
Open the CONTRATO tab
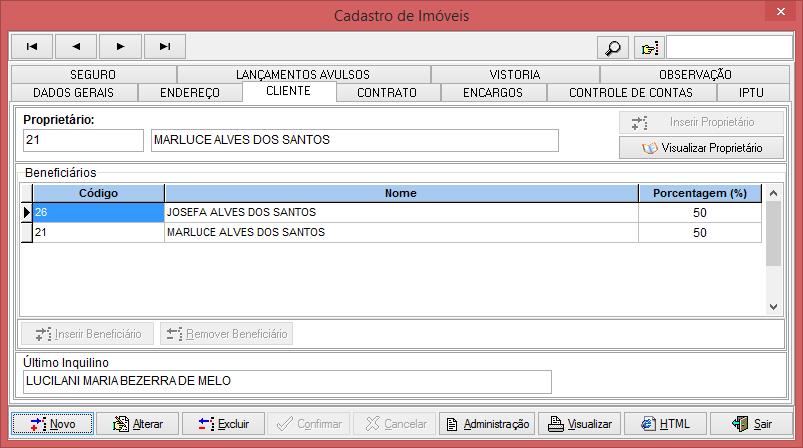[x=387, y=93]
